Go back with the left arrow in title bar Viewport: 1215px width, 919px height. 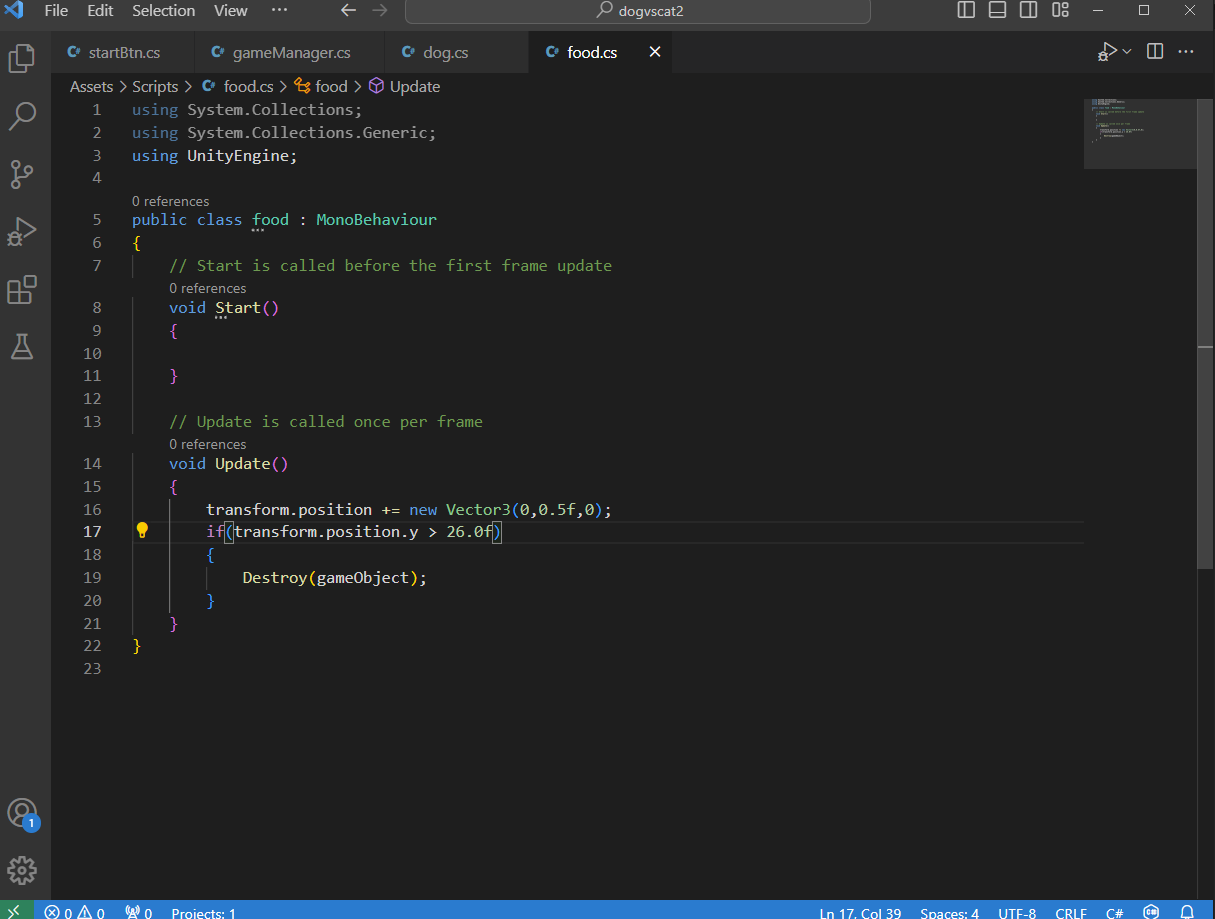[348, 11]
